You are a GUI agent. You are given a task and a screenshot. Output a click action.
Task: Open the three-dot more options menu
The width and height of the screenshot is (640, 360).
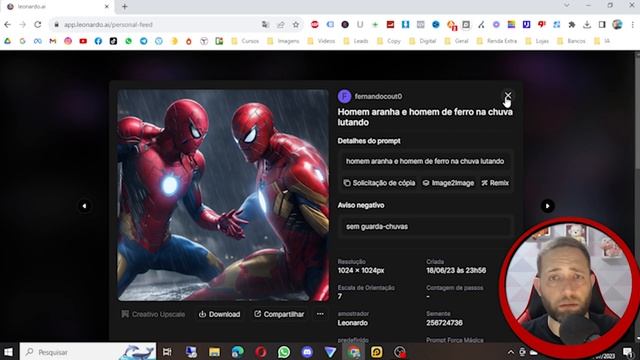tap(320, 314)
